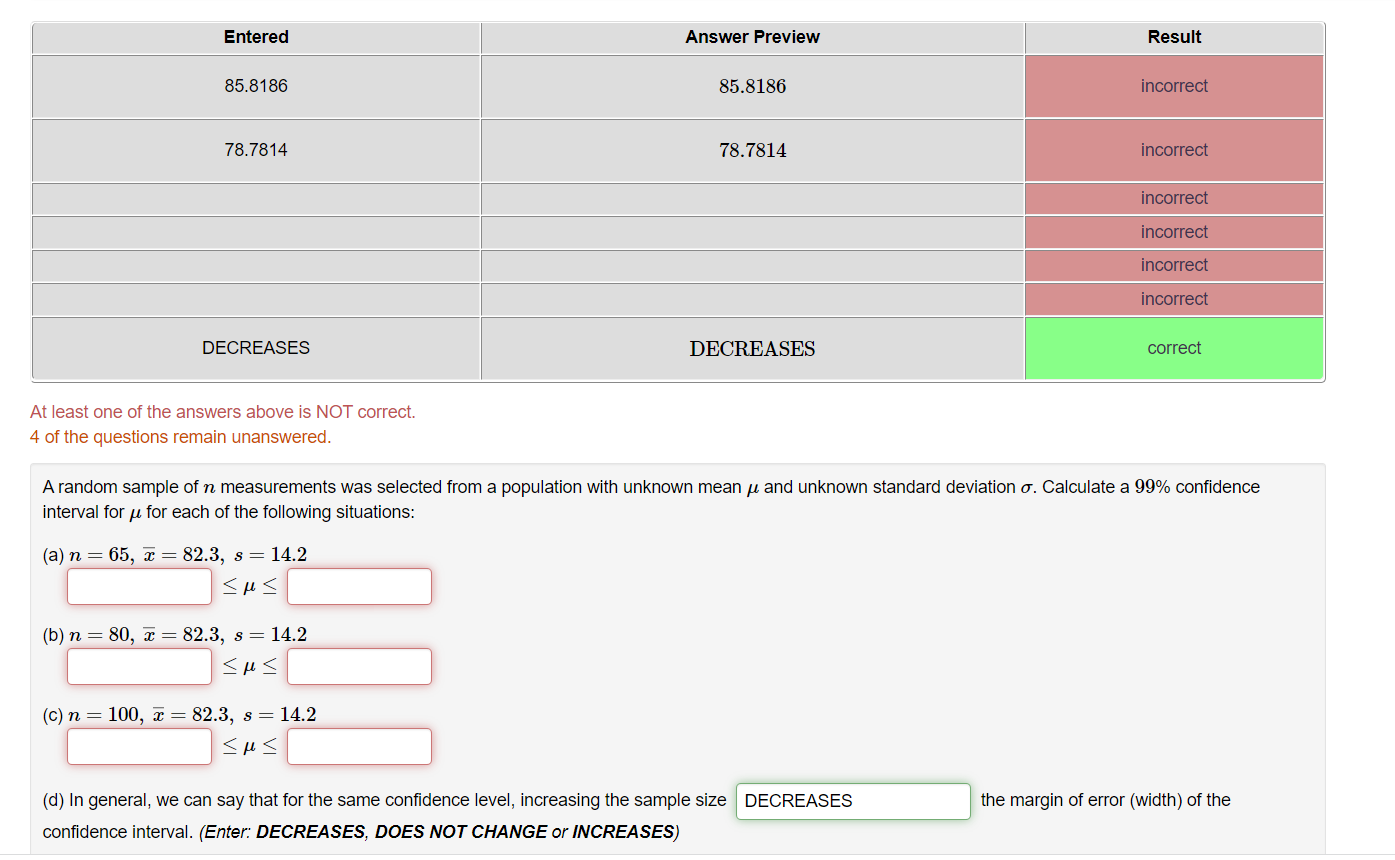Click the entered value 85.8186 cell

[256, 86]
